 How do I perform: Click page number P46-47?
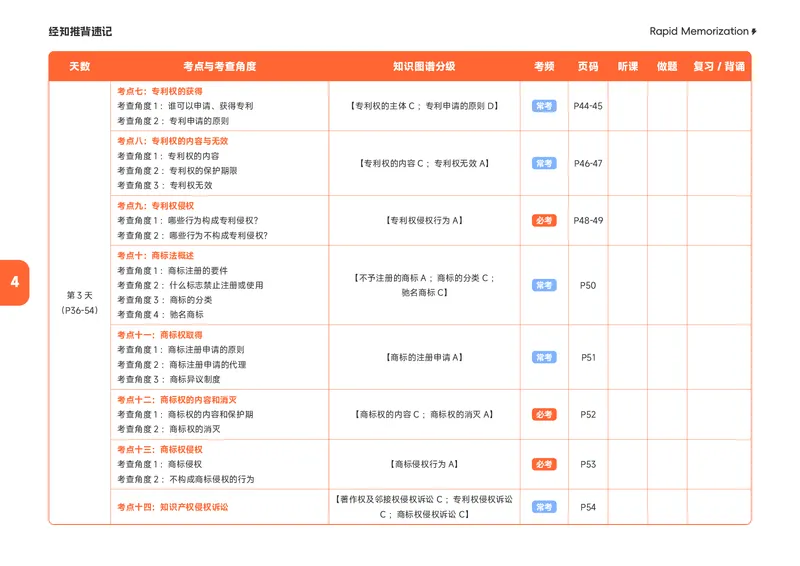(588, 163)
